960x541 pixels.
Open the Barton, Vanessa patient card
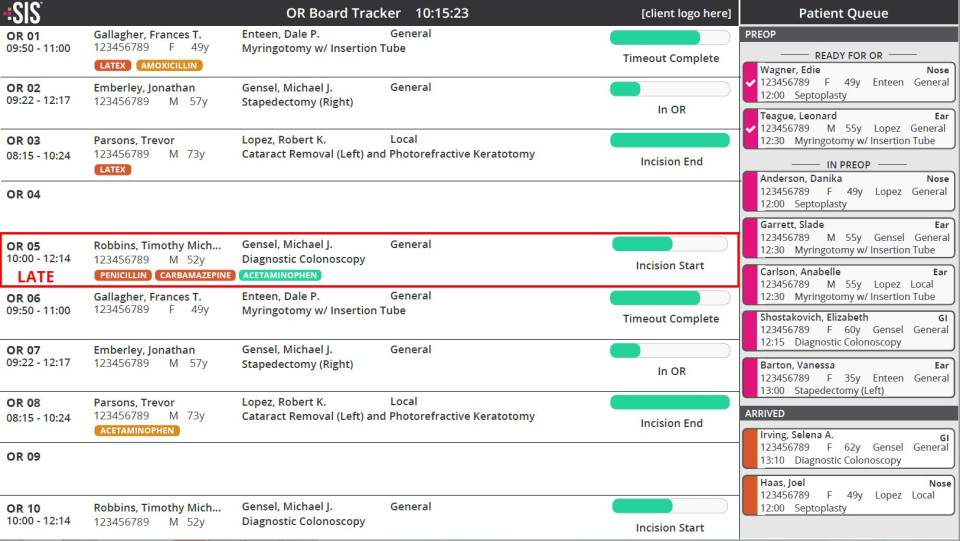click(x=849, y=378)
